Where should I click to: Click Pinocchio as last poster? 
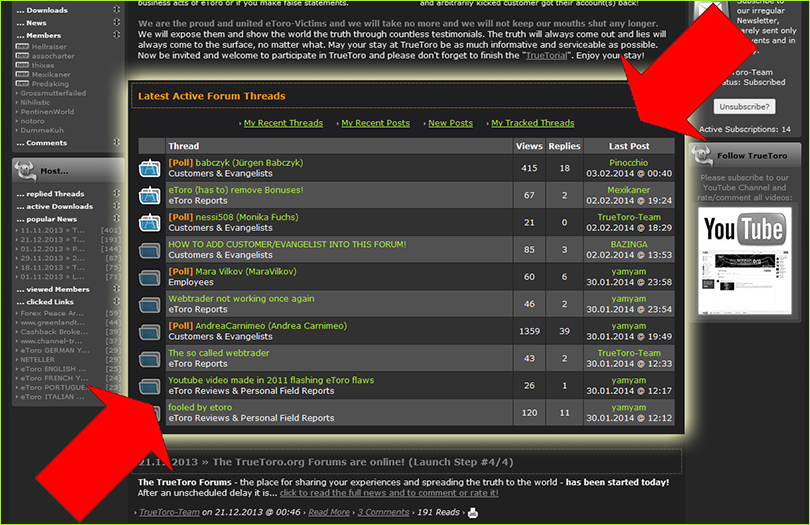tap(628, 163)
